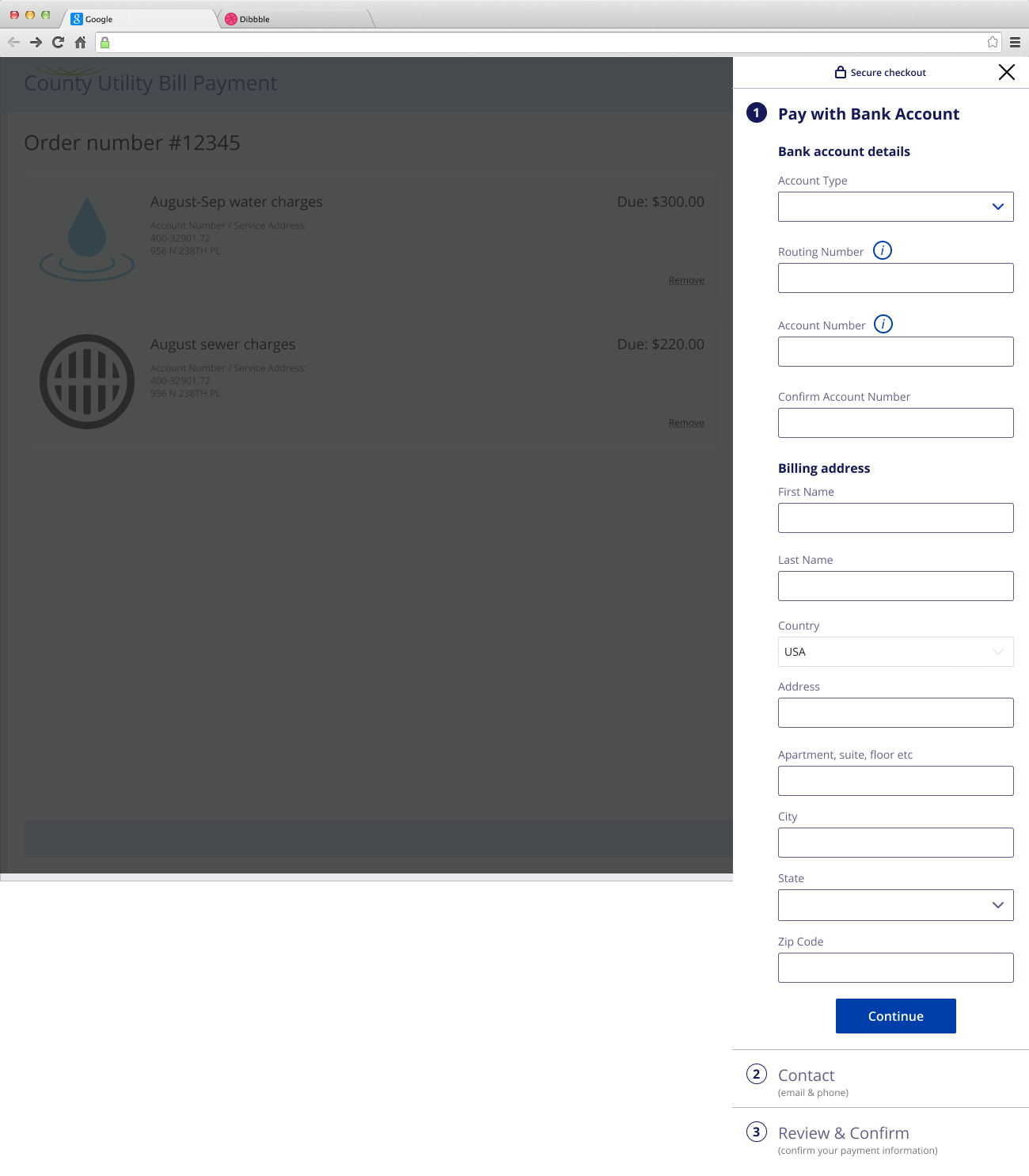Click the browser reload icon
Screen dimensions: 1029x1176
58,43
